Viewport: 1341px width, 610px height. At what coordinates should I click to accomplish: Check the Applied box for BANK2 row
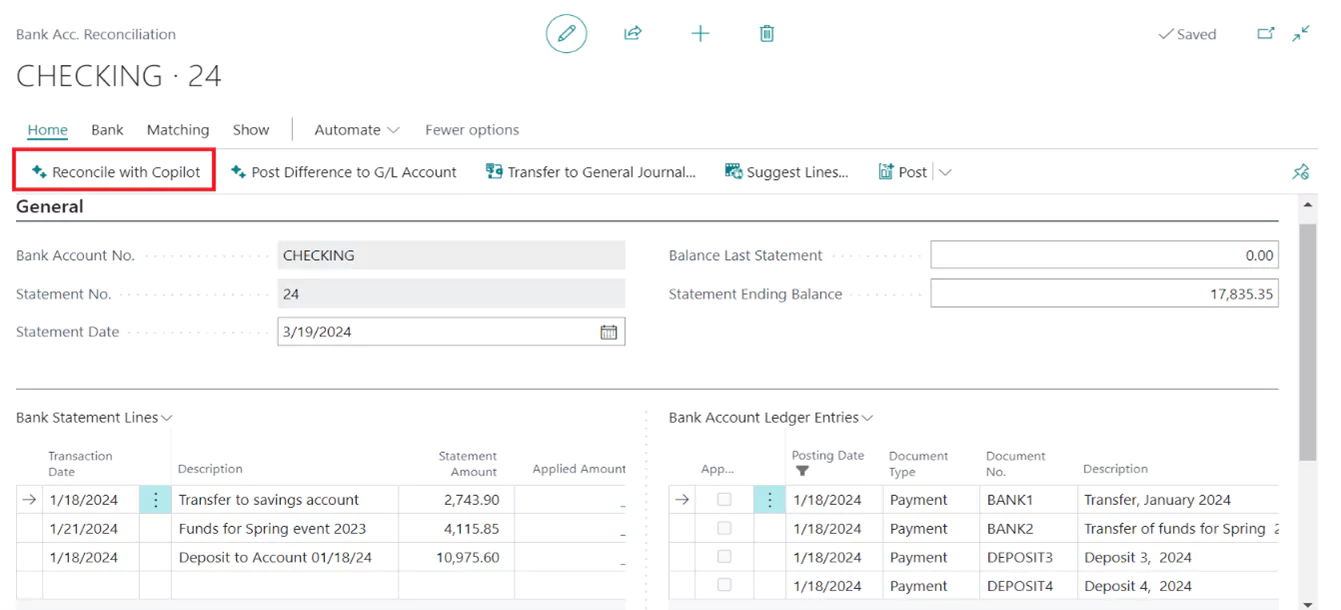[x=724, y=528]
